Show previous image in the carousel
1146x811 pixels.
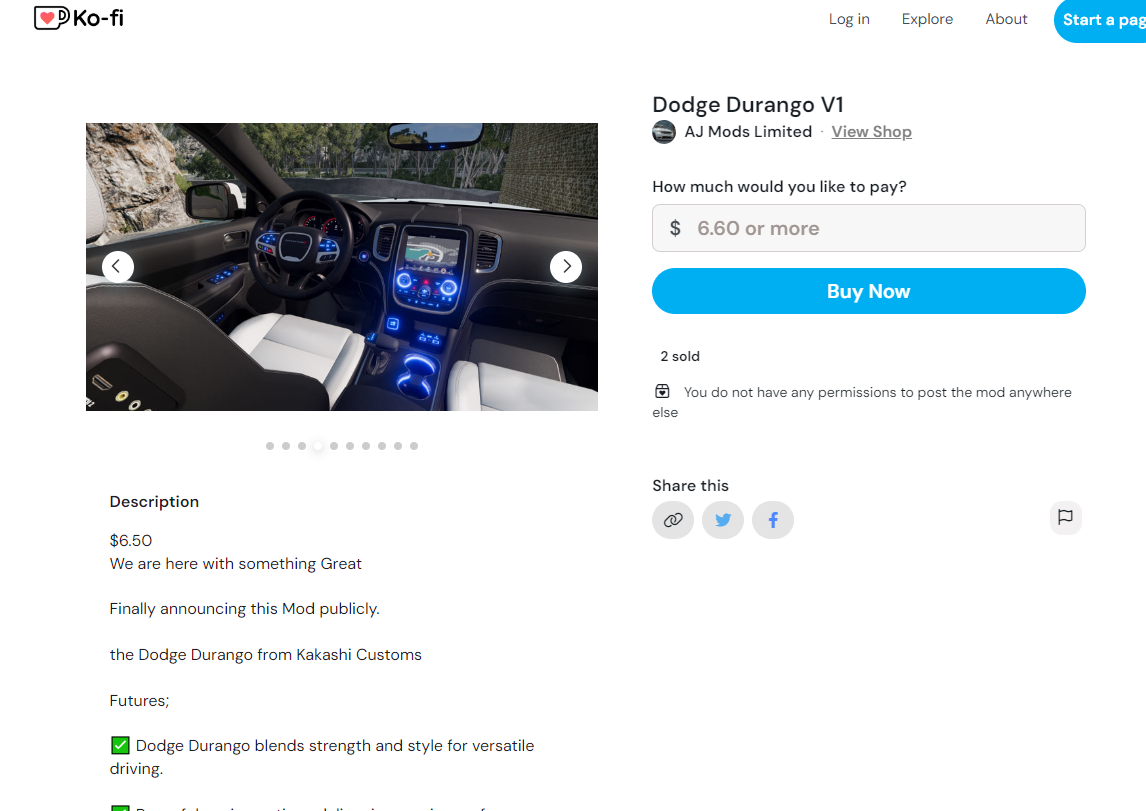coord(118,267)
